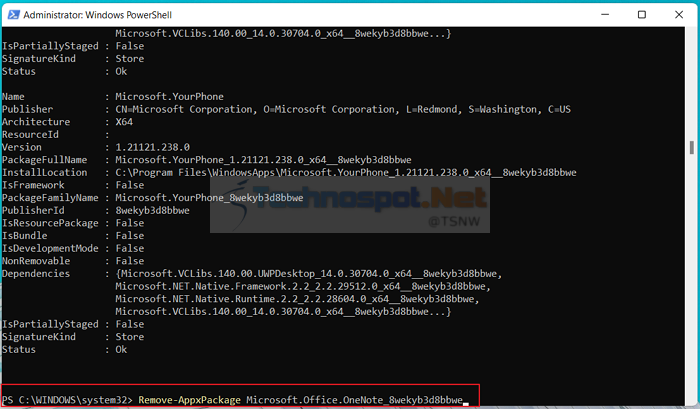The image size is (700, 409).
Task: Click the PowerShell icon in the title bar
Action: coord(13,15)
